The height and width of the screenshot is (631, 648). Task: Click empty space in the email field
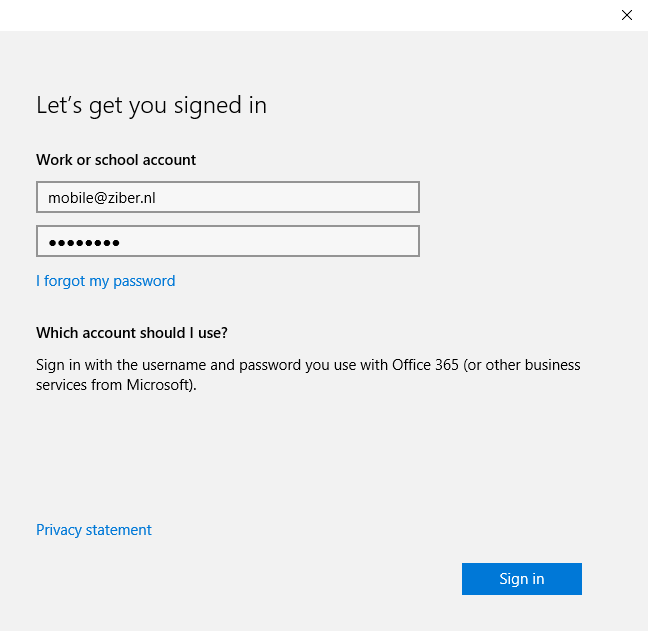coord(289,197)
